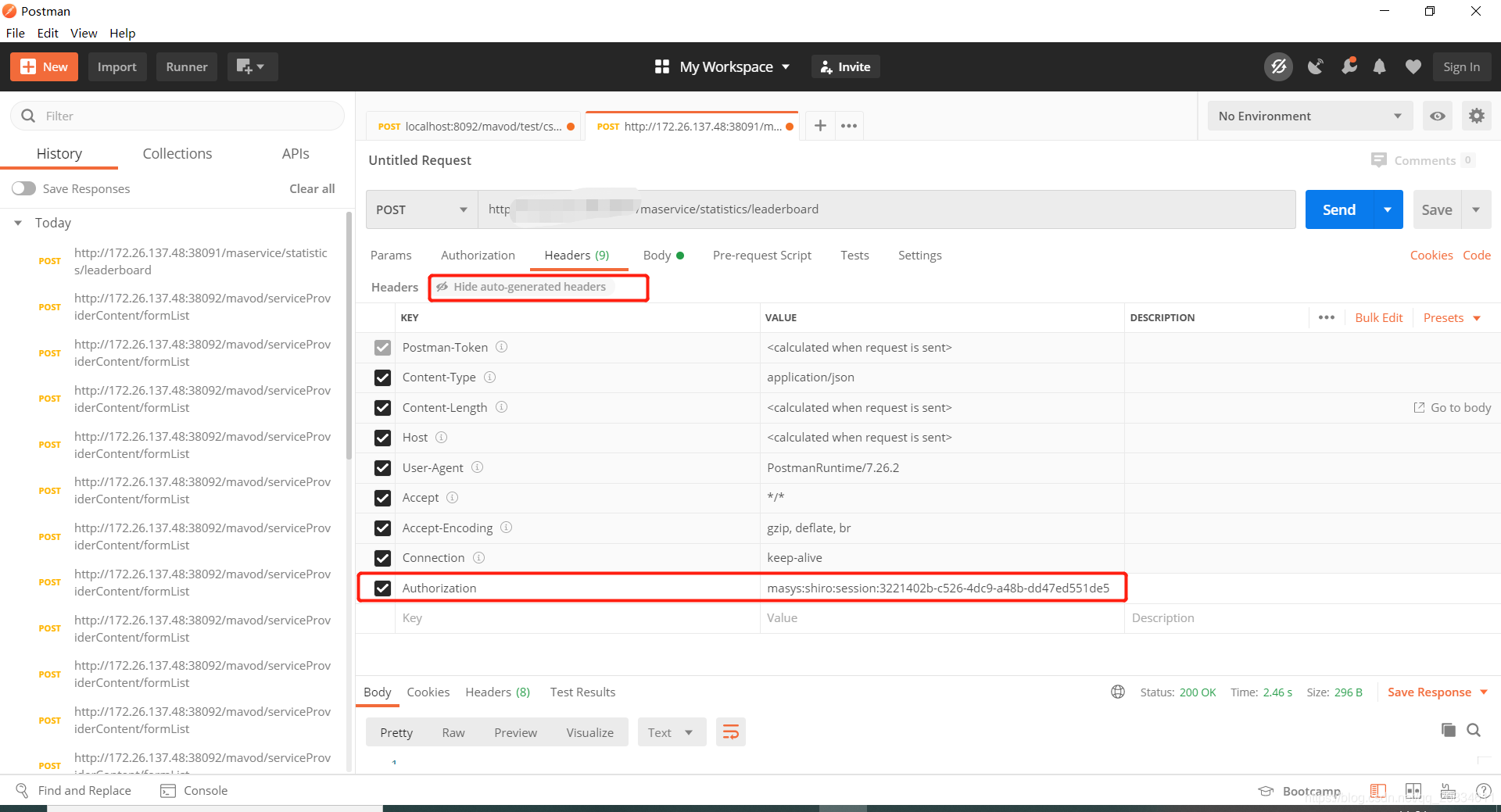Toggle the sidebar layout icon in status bar
Screen dimensions: 1501x812
(x=1378, y=791)
